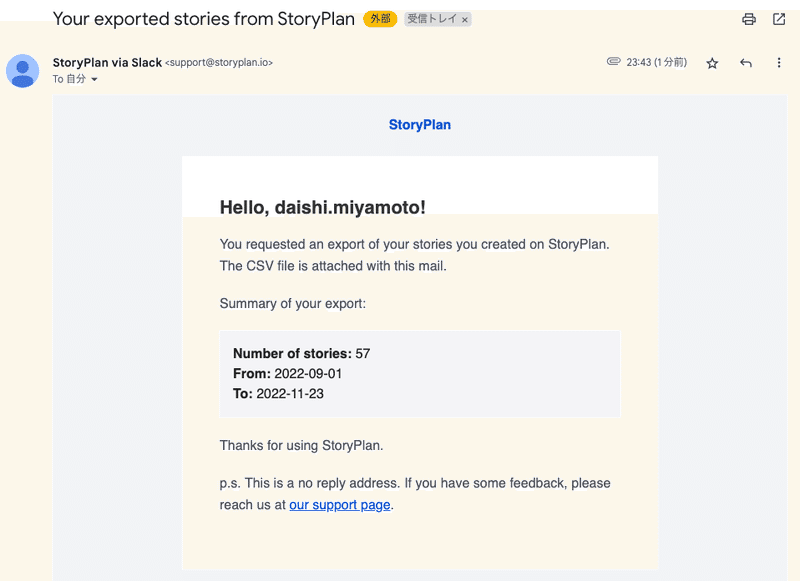
Task: Click the support@storyplan.io sender address
Action: pos(219,62)
